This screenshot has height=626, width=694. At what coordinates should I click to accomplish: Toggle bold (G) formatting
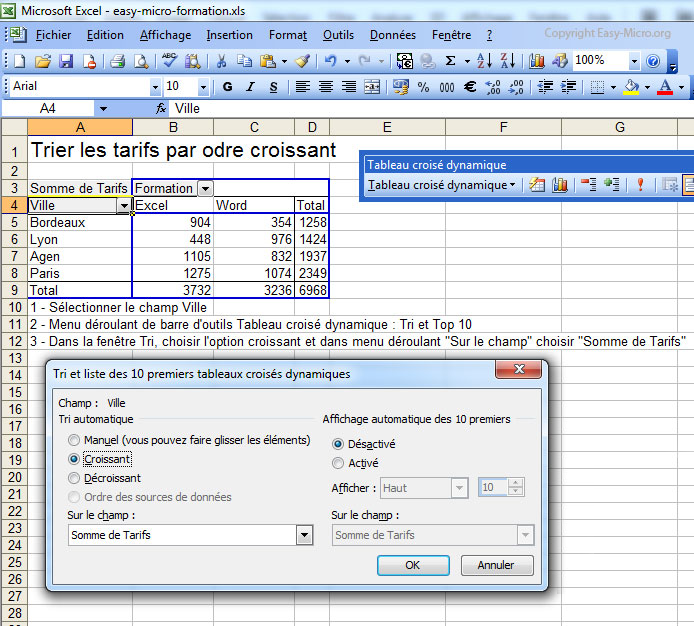pos(227,87)
